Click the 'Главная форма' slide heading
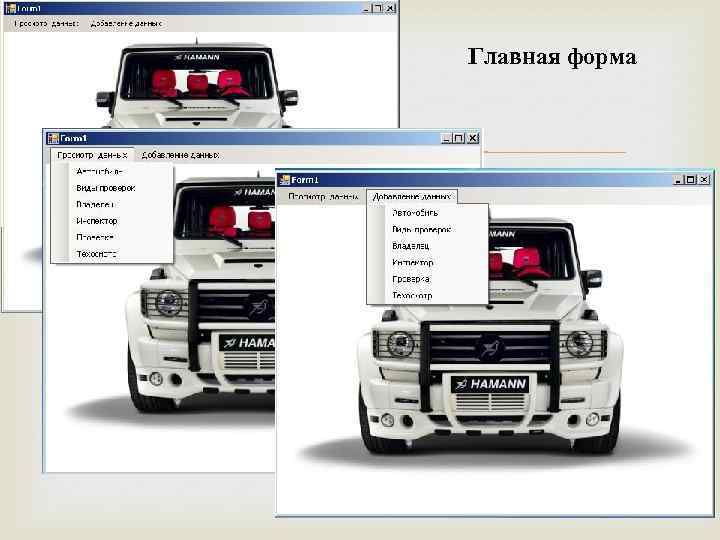 click(x=551, y=57)
